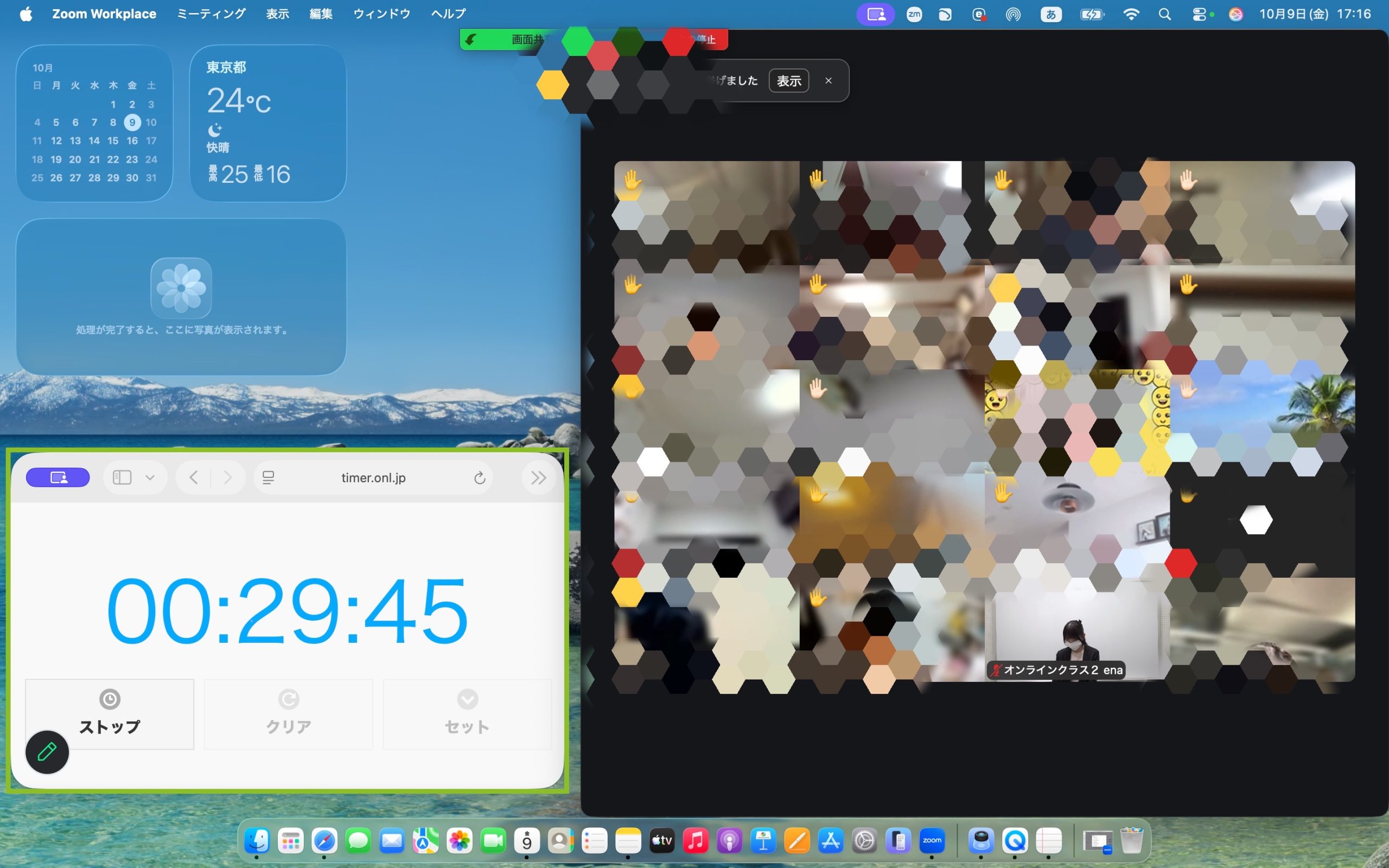The image size is (1389, 868).
Task: Stop the running timer
Action: coord(110,713)
